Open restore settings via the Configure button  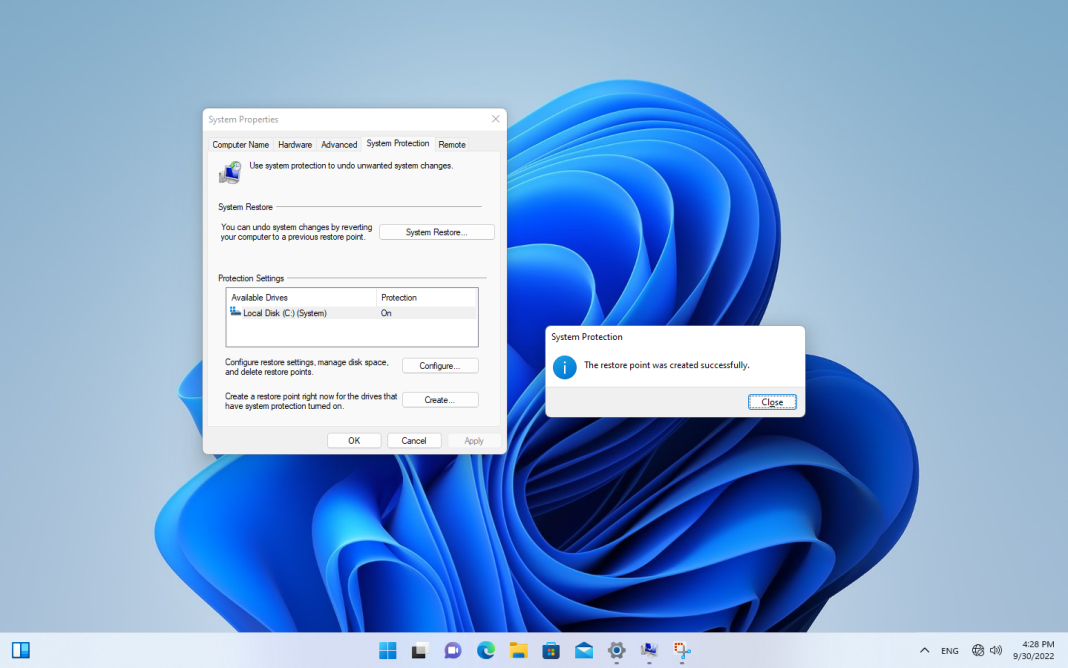click(x=440, y=365)
